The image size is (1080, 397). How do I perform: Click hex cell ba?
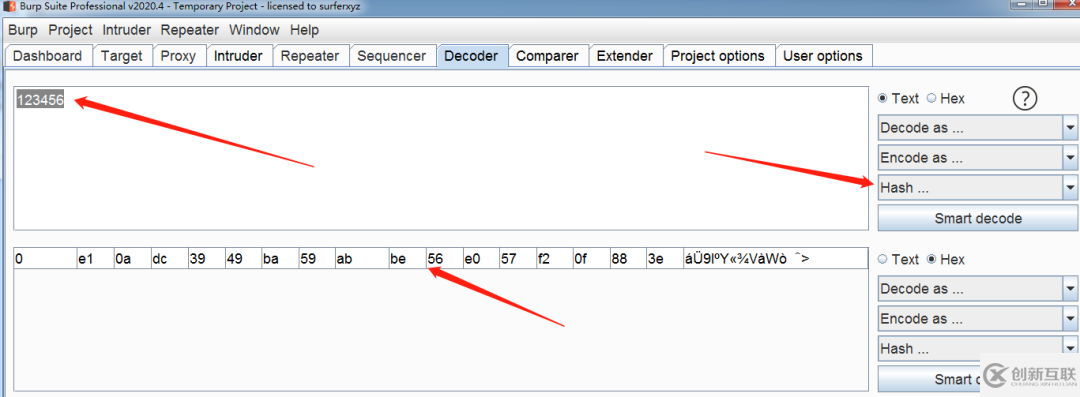(280, 259)
